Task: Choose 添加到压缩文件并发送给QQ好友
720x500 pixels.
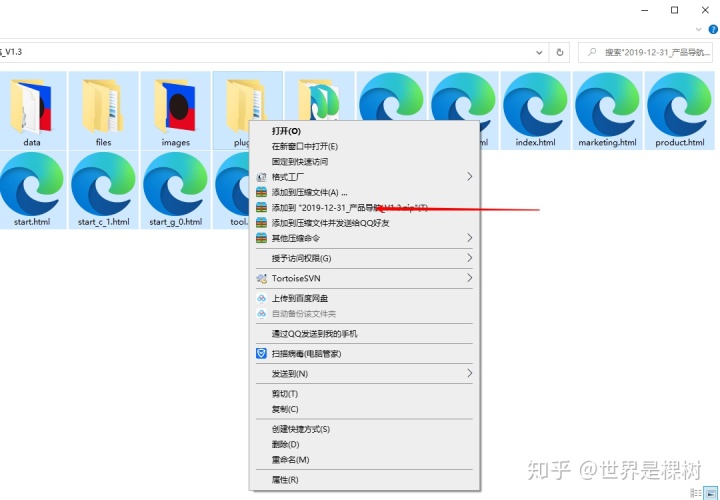Action: tap(365, 223)
